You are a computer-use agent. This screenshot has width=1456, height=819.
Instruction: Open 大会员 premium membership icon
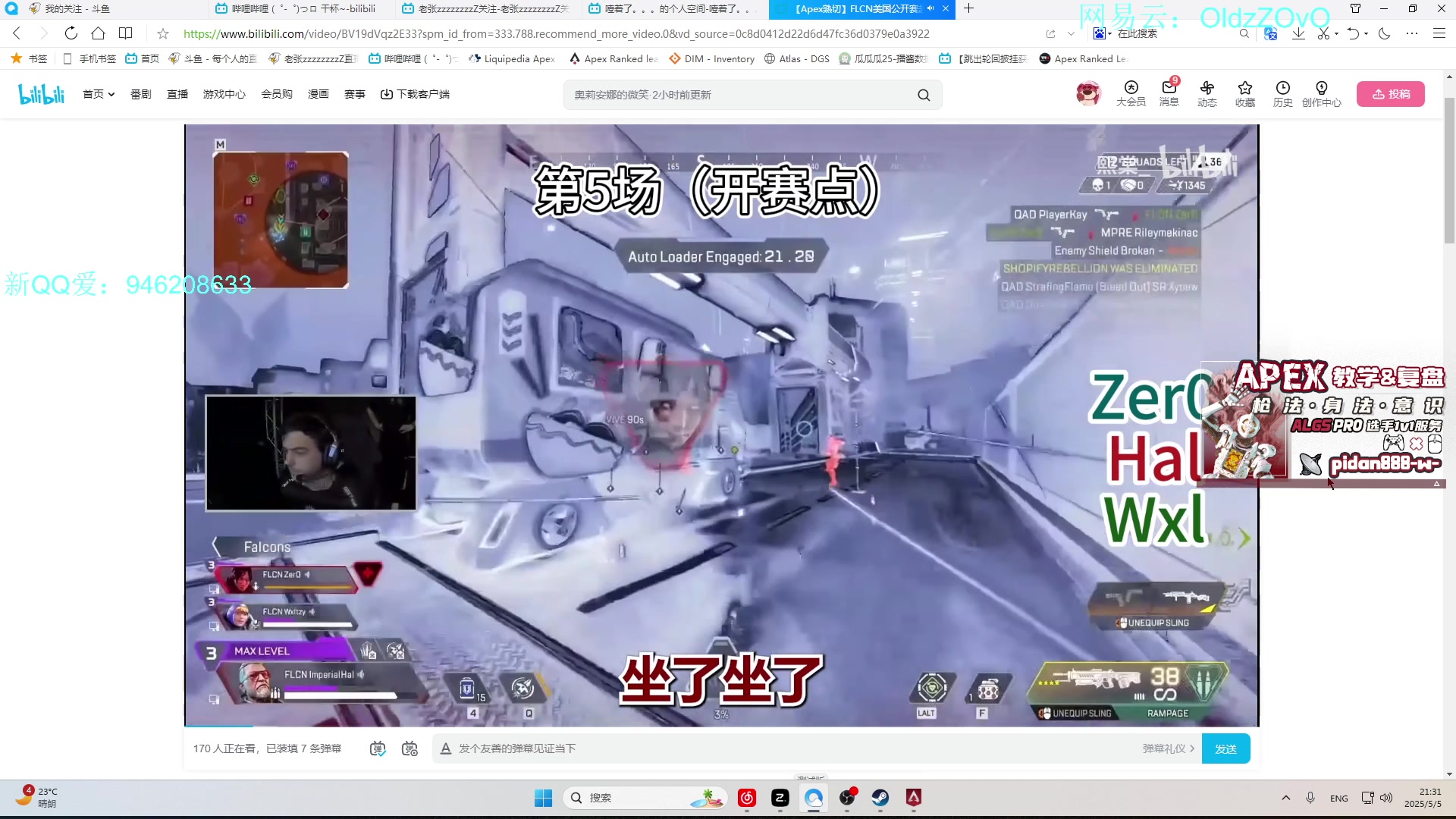[x=1131, y=94]
